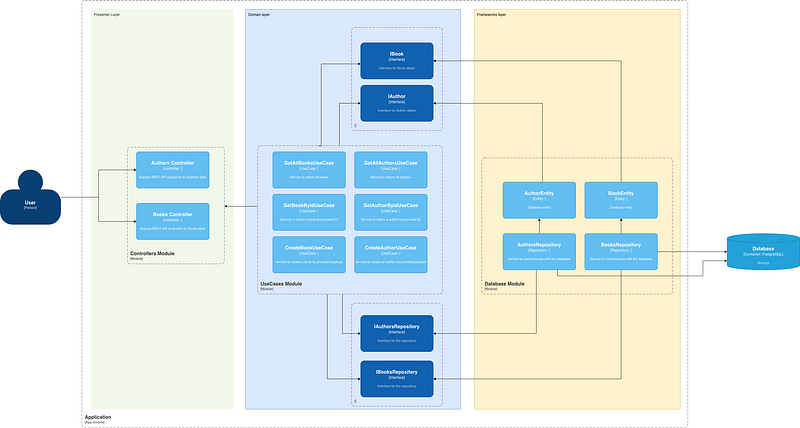Click the BooksRepository box
Image resolution: width=800 pixels, height=428 pixels.
point(621,251)
